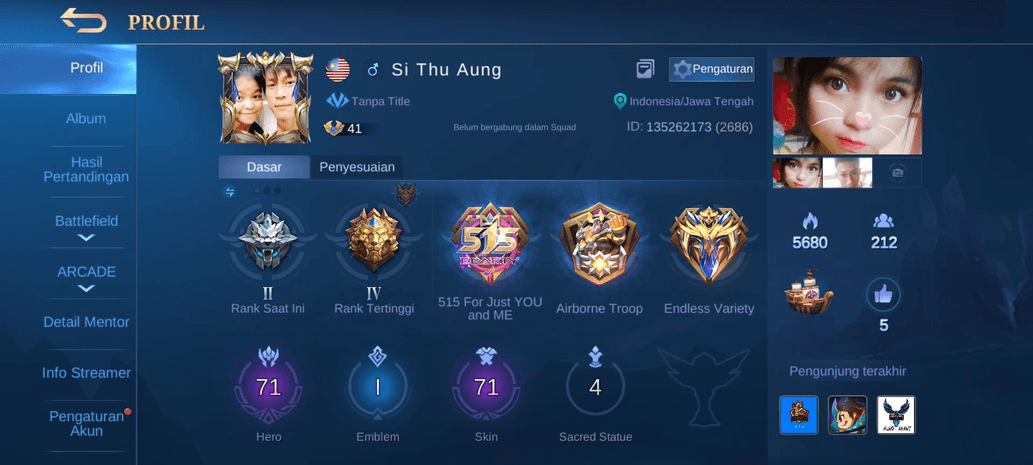Open the Hero count circle

click(268, 387)
